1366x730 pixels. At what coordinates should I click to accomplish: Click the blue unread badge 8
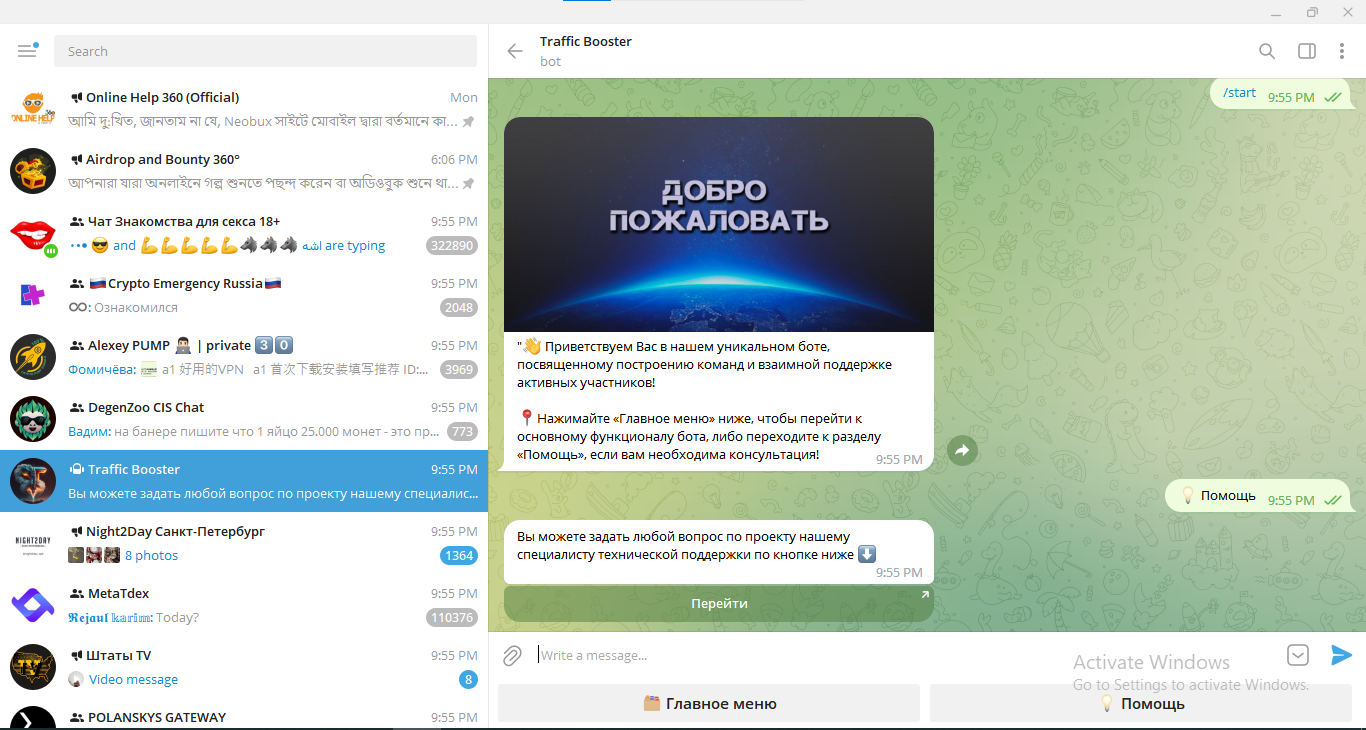tap(468, 680)
